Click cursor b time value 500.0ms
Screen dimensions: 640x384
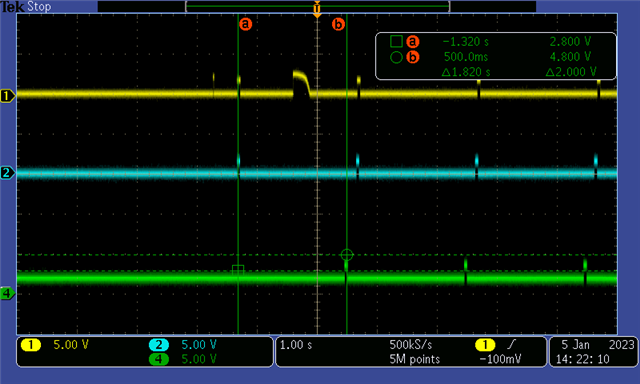pos(466,57)
